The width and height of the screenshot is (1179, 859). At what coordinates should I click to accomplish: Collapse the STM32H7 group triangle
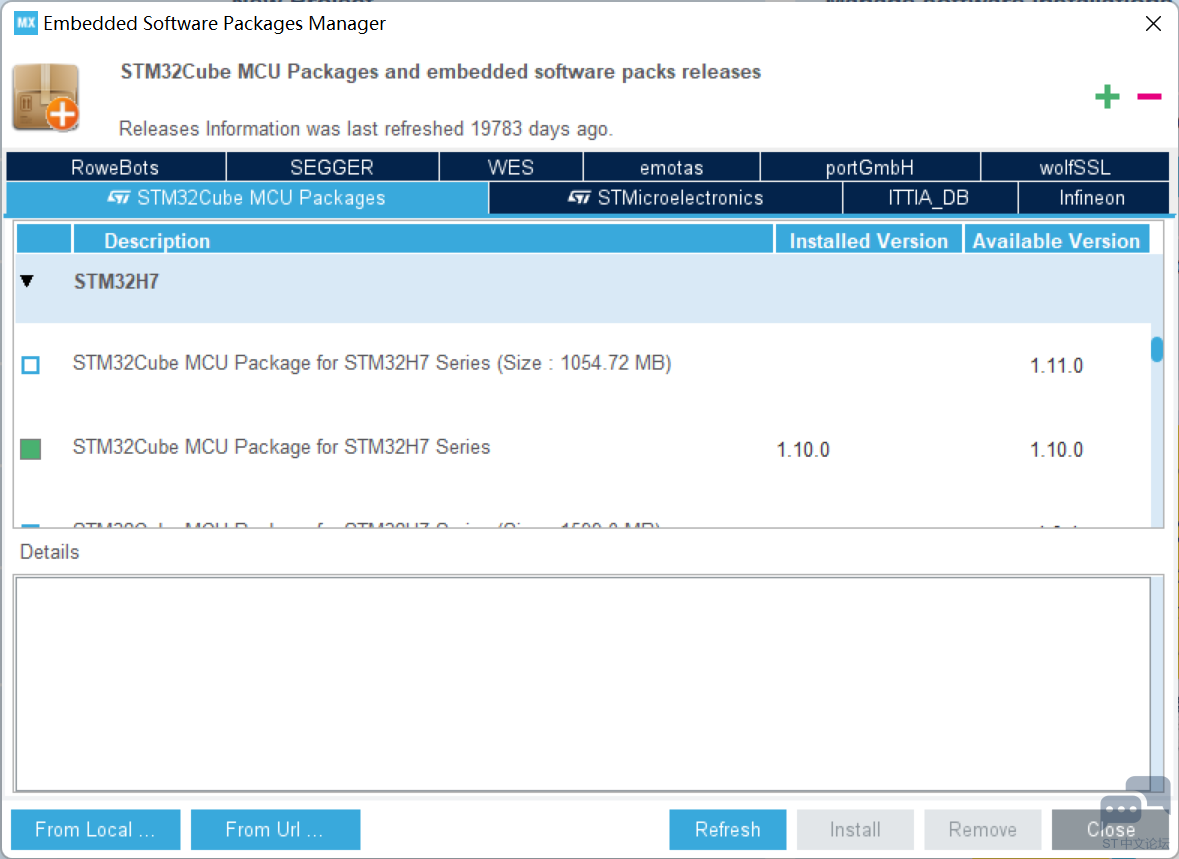coord(27,281)
